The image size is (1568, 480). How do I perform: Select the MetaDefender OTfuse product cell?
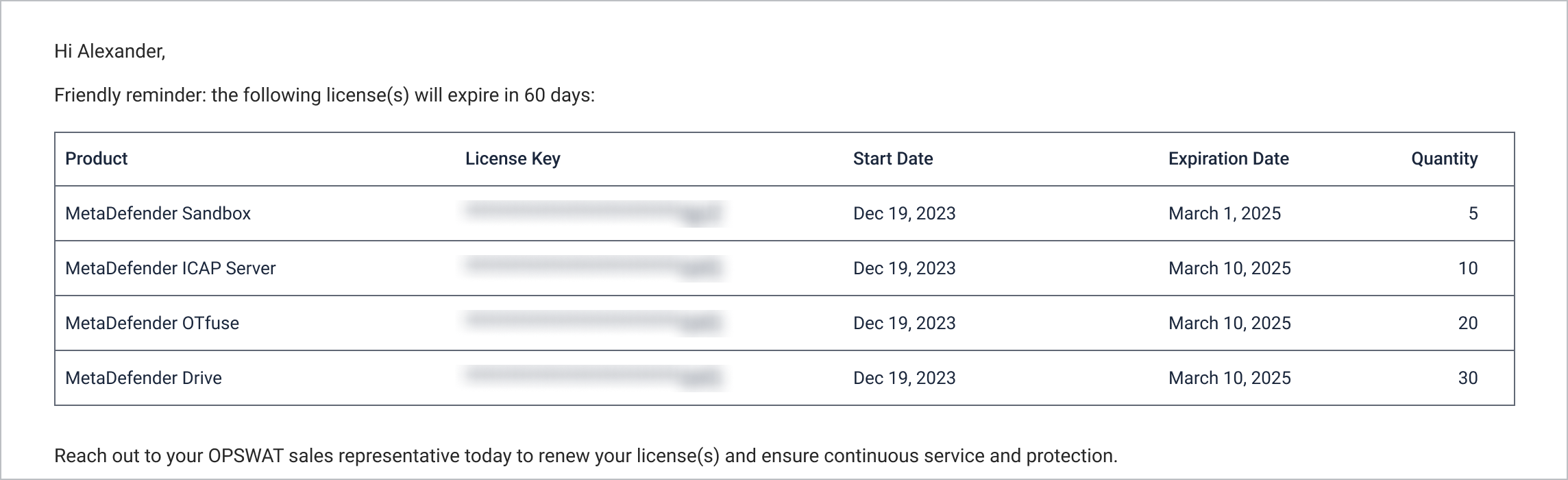pos(151,323)
